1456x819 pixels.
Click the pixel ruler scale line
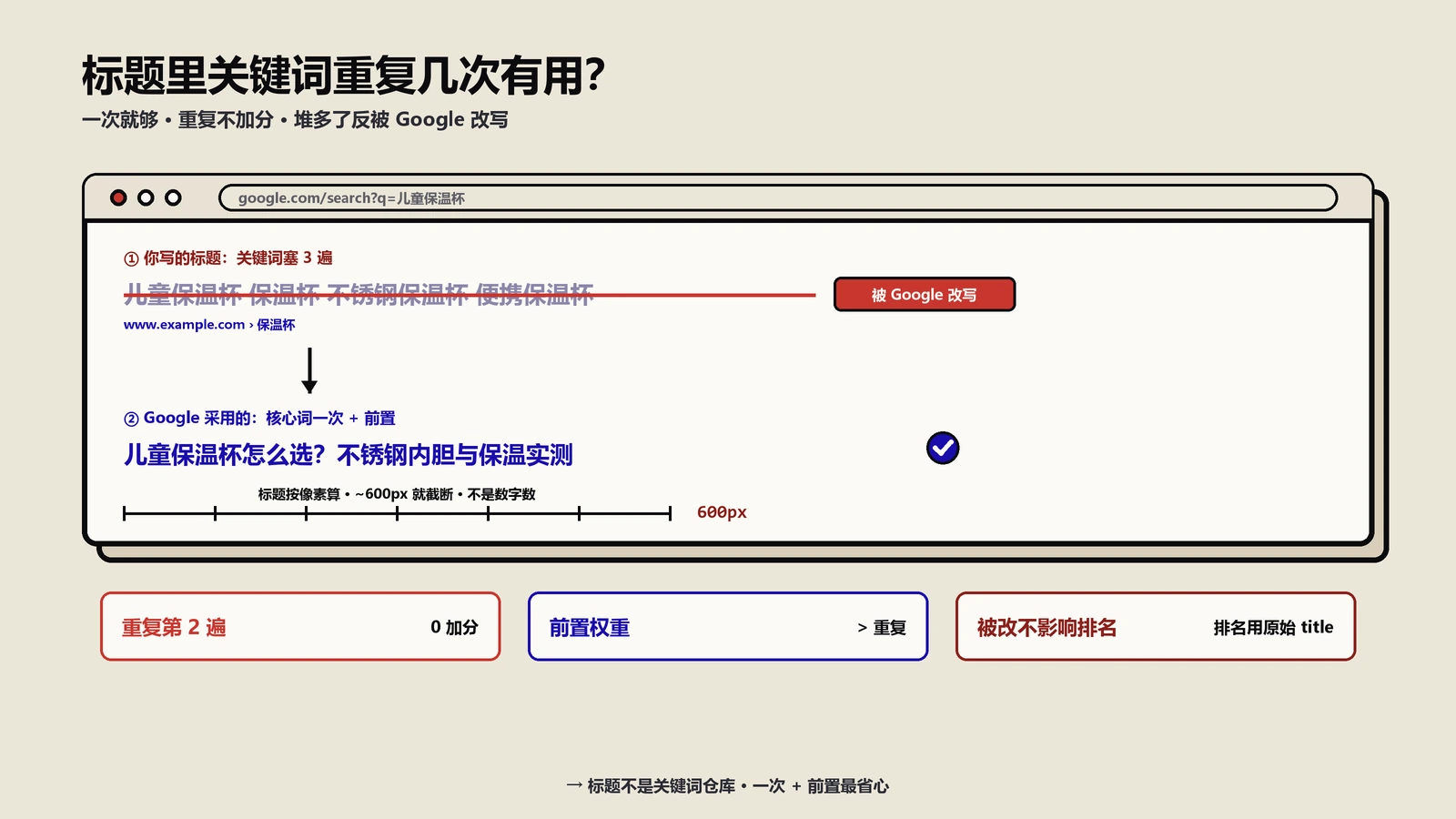(x=397, y=513)
